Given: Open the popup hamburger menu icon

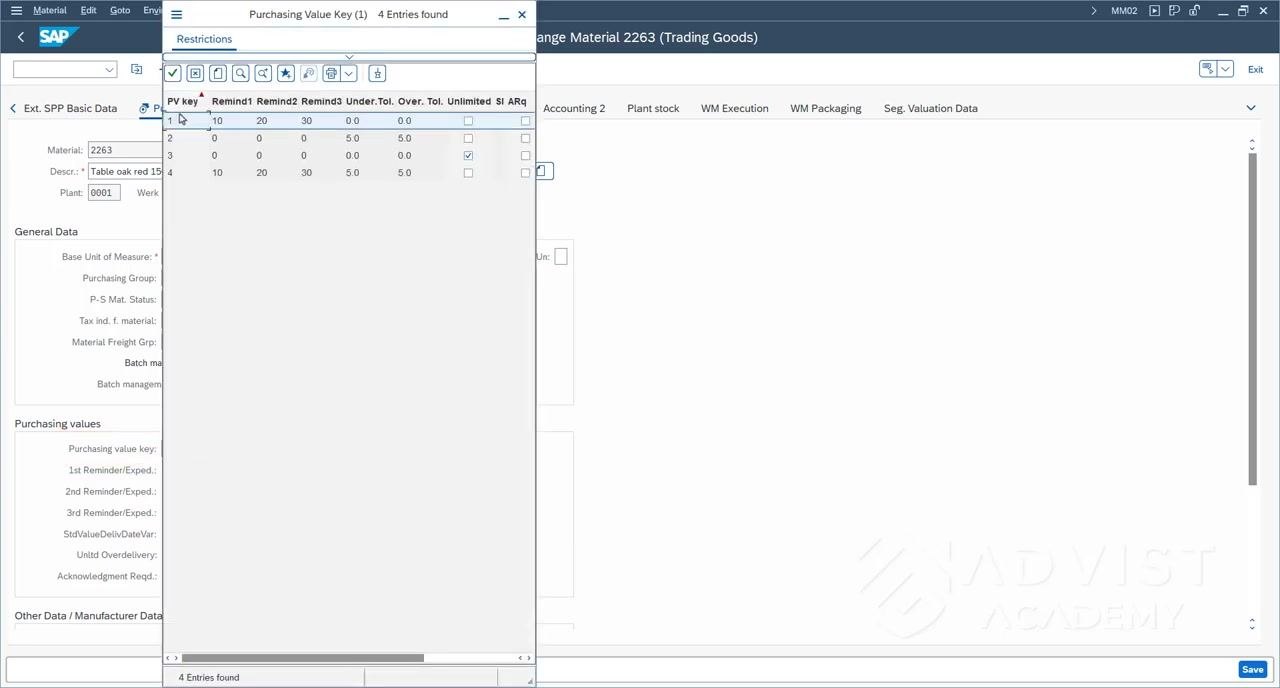Looking at the screenshot, I should coord(176,14).
